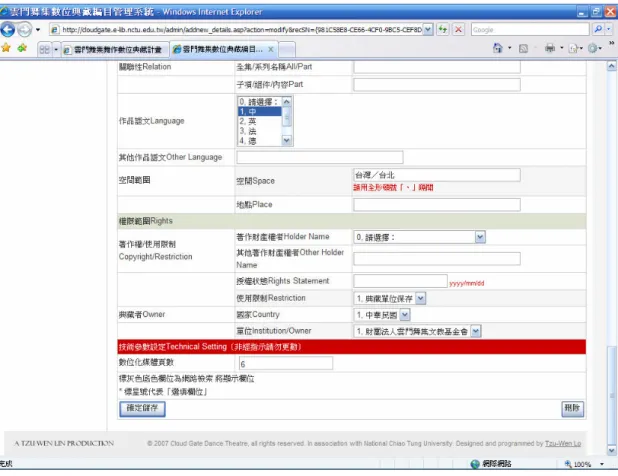The image size is (618, 476).
Task: Open the address bar history dropdown
Action: 428,30
